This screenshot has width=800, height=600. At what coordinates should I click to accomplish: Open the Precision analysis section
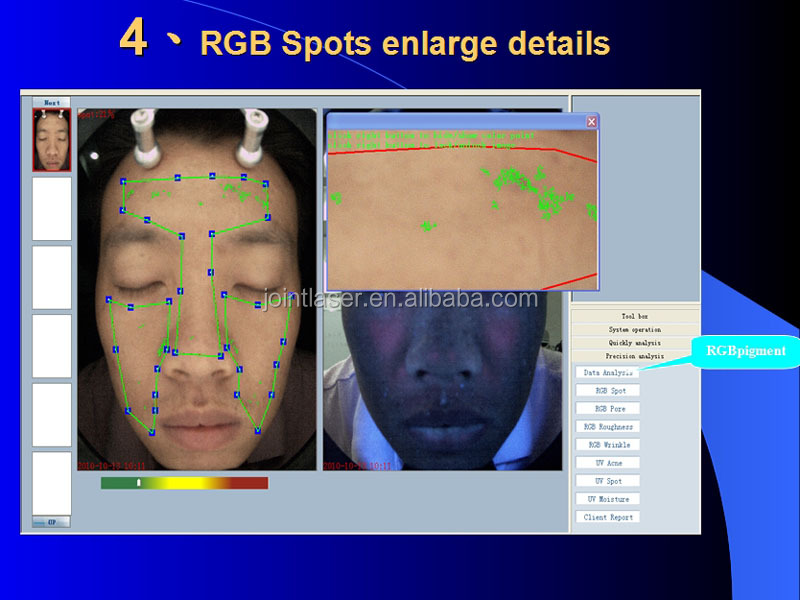click(x=635, y=356)
